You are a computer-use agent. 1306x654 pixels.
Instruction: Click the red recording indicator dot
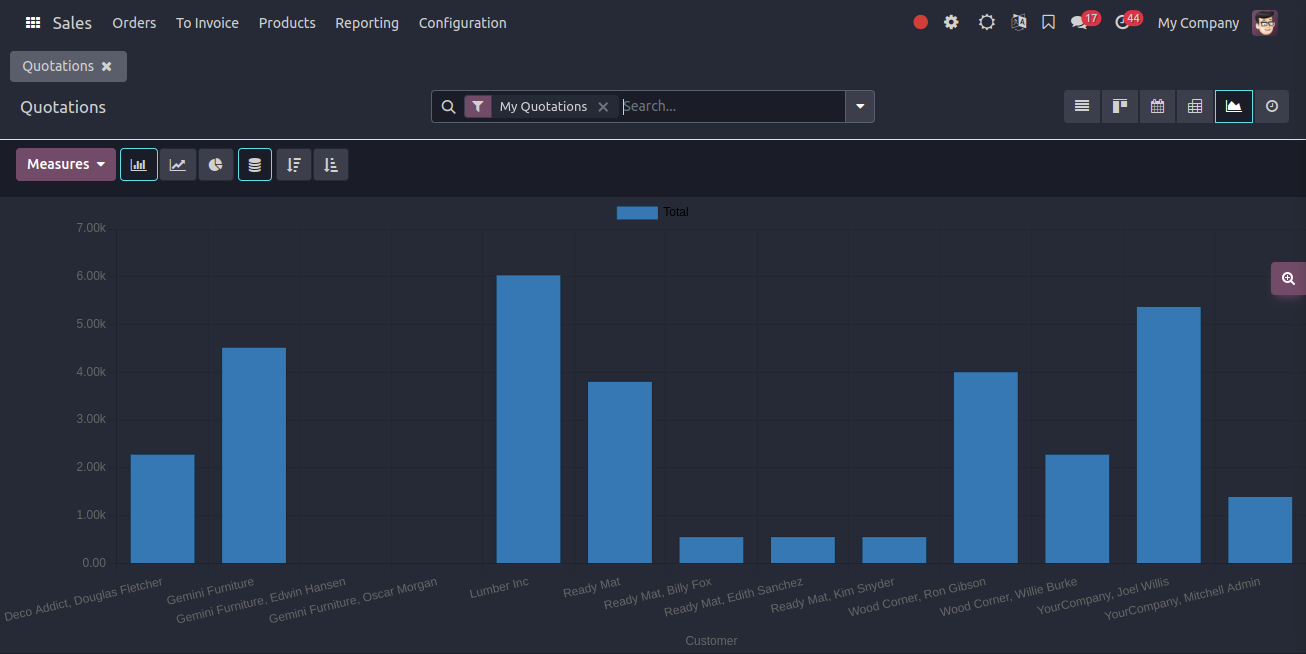tap(921, 22)
